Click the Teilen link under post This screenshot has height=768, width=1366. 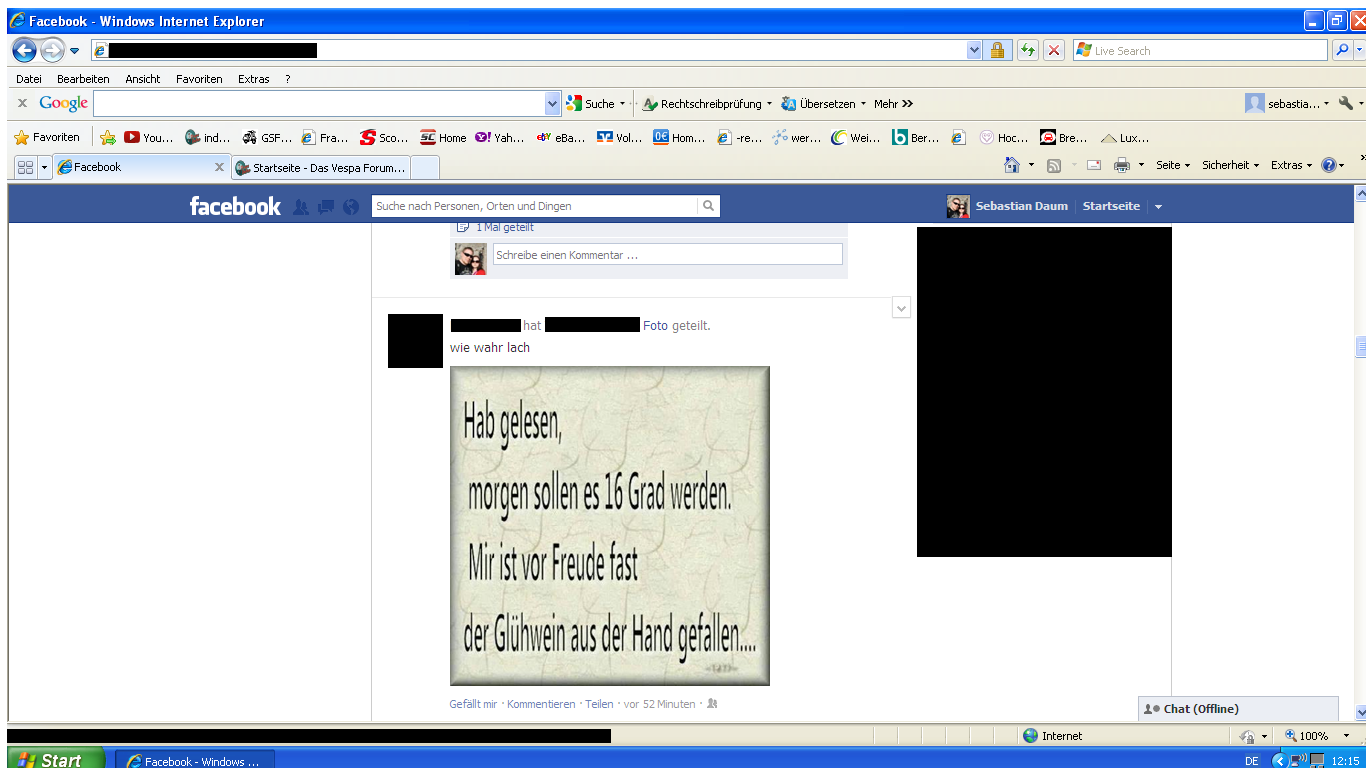(x=599, y=704)
